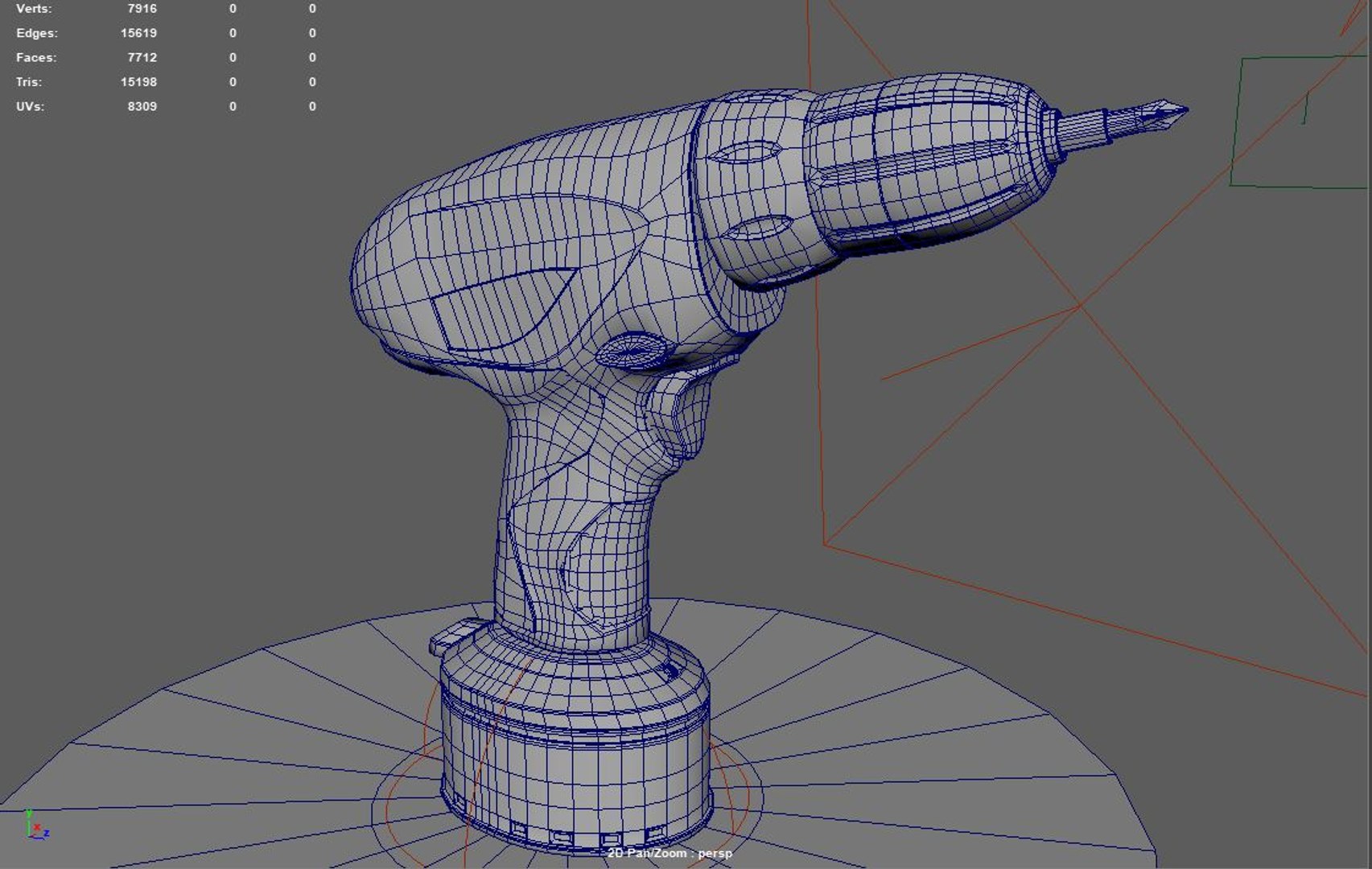Select the green camera frame wireframe
Screen dimensions: 1372x869
point(1300,121)
